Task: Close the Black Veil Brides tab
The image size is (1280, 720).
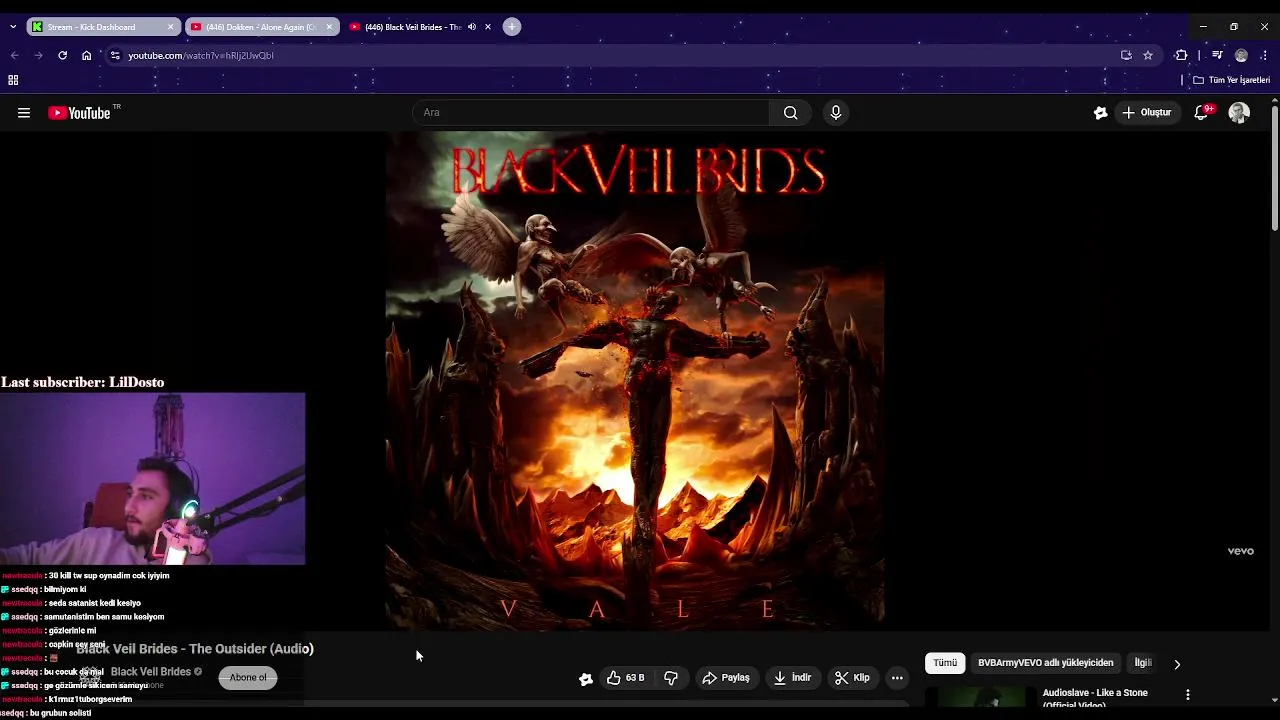Action: [x=488, y=27]
